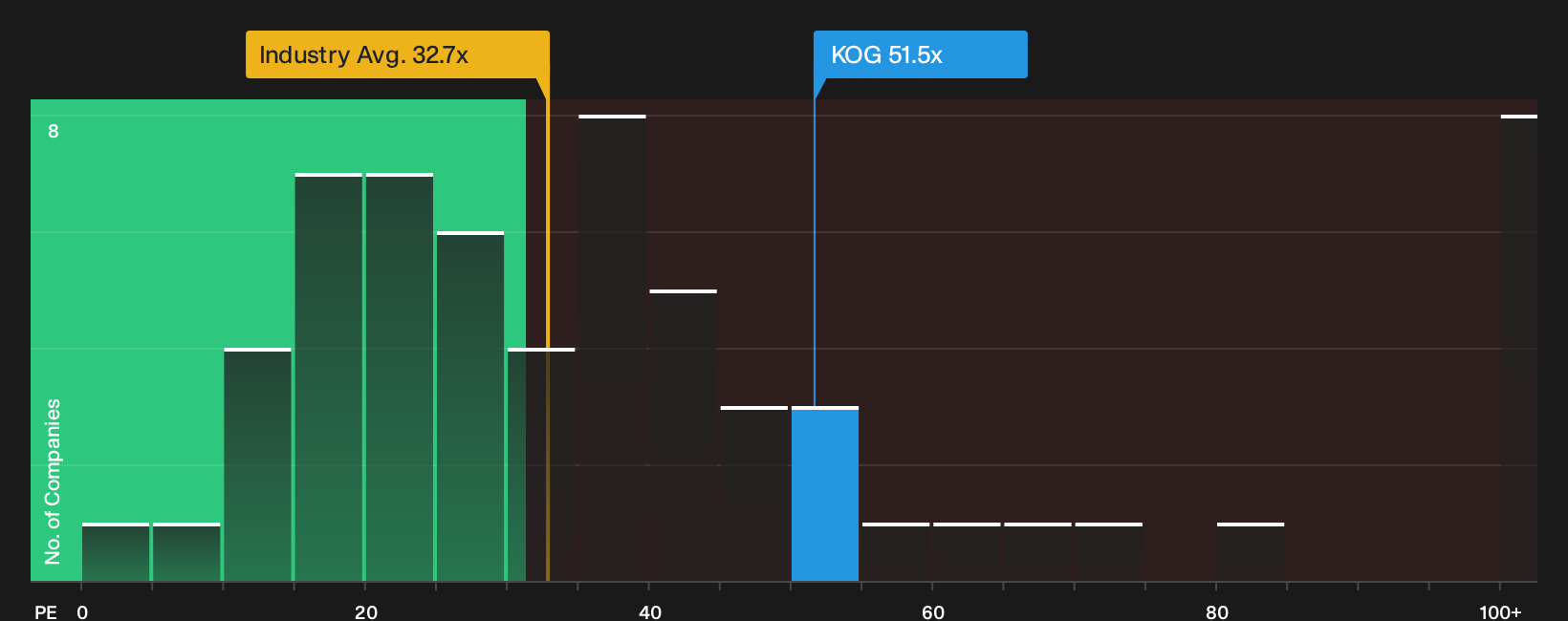Click the No. of Companies axis title
The image size is (1568, 621).
pos(53,482)
